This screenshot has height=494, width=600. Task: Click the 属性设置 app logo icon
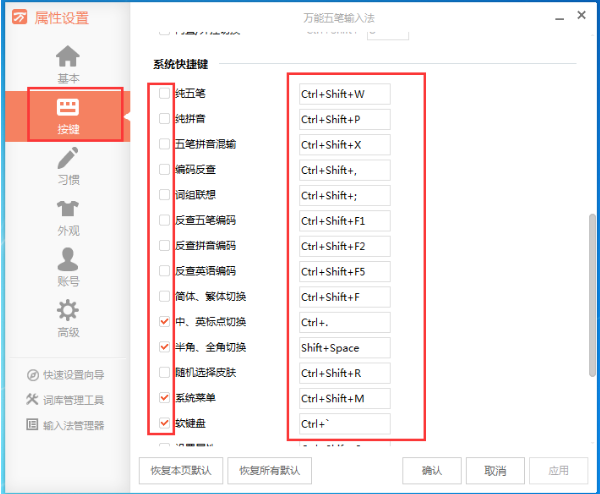coord(20,17)
